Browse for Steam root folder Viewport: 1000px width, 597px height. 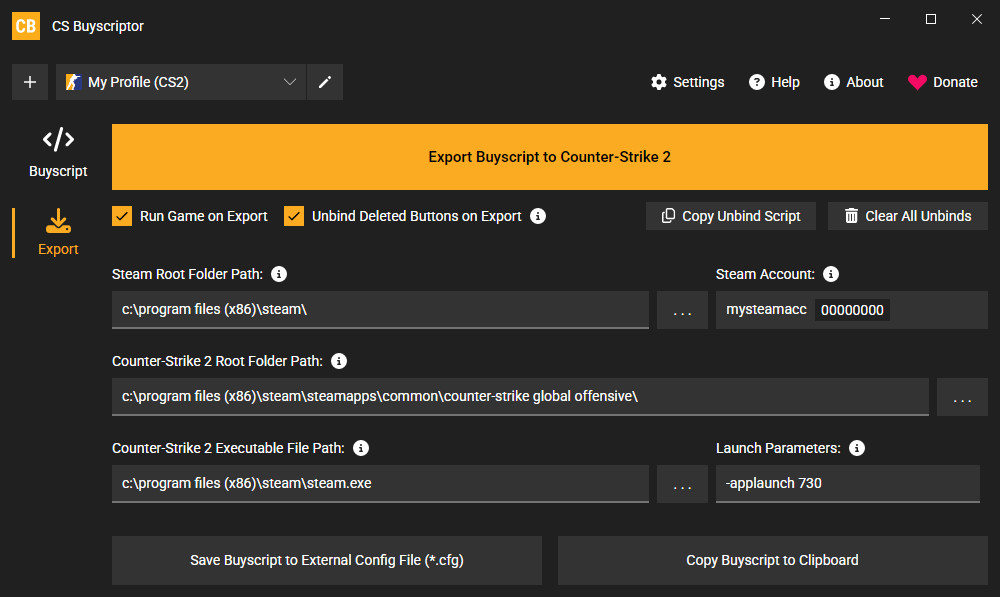[x=682, y=310]
